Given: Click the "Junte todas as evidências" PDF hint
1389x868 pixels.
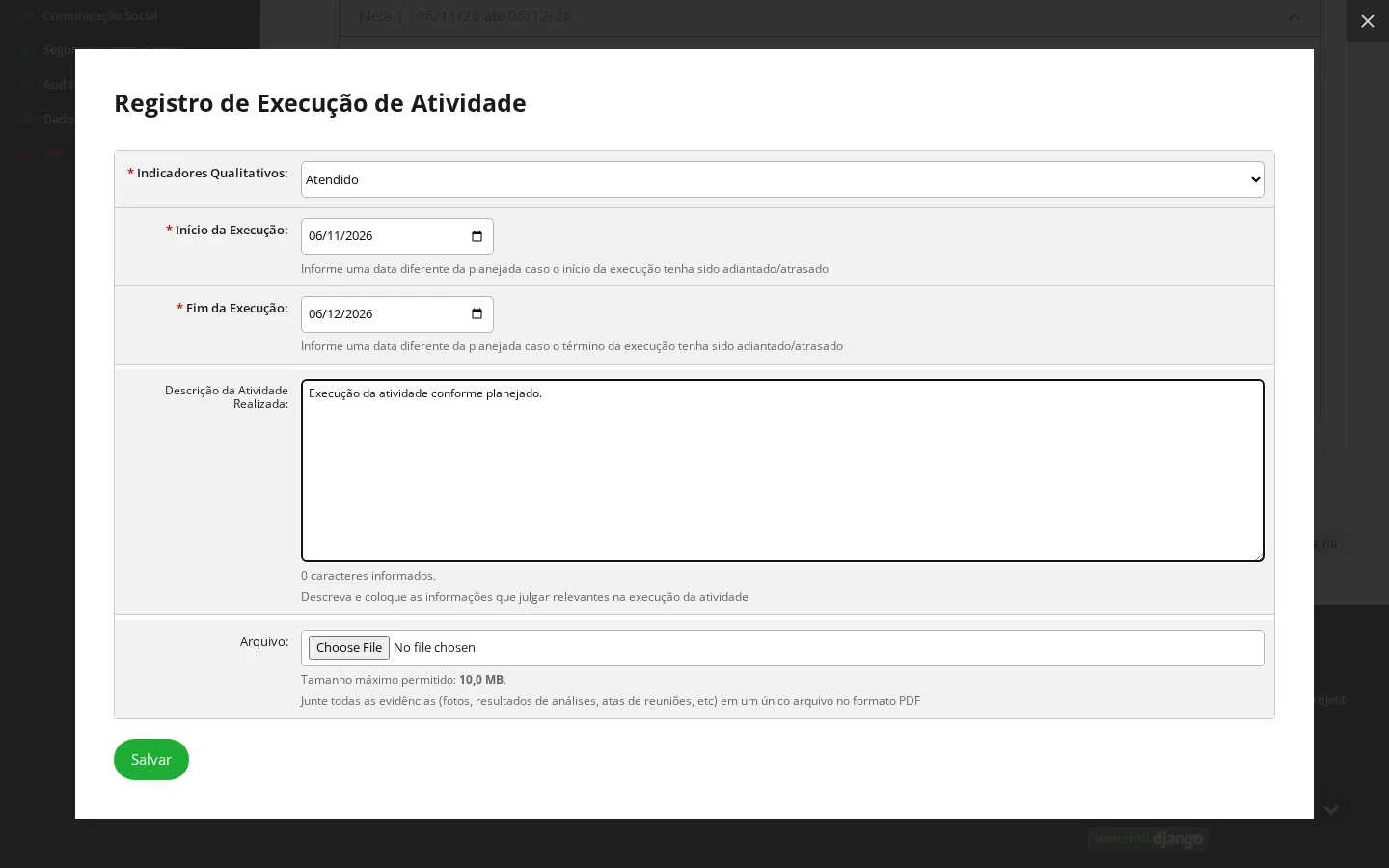Looking at the screenshot, I should [x=611, y=701].
